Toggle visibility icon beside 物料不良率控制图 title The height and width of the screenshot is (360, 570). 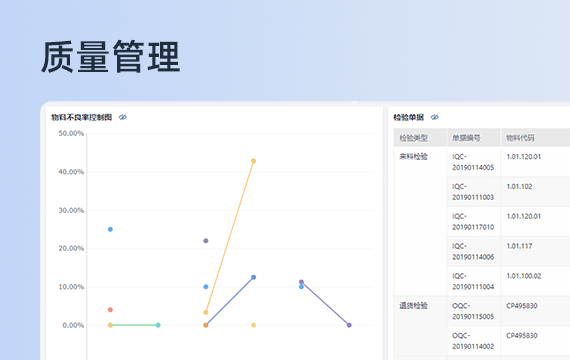[123, 117]
